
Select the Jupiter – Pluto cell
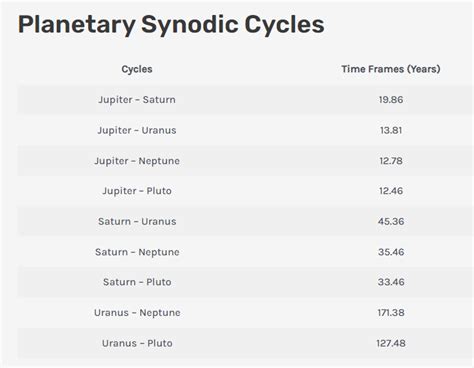(137, 191)
